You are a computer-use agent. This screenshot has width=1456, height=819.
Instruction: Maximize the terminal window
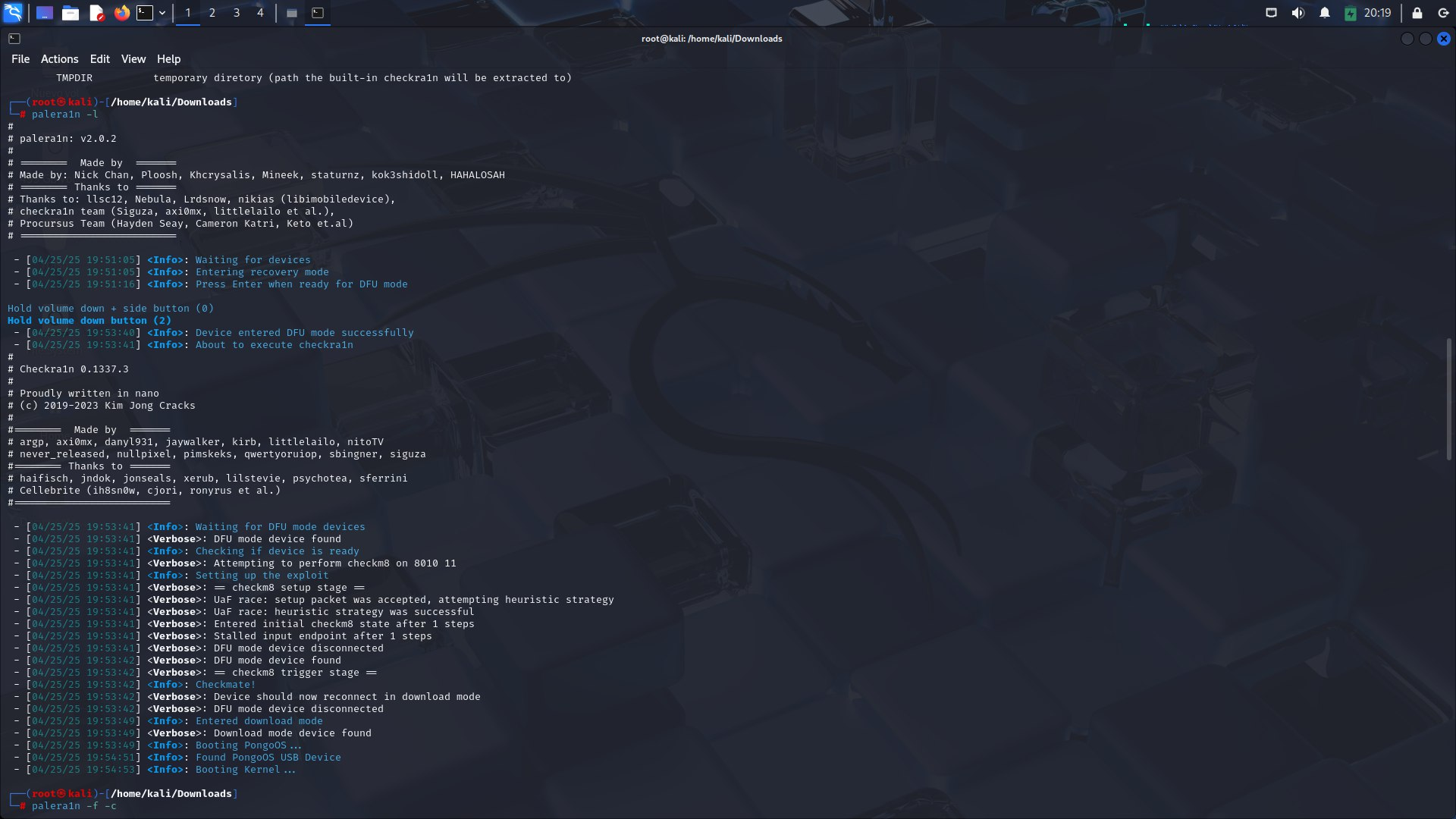[x=1426, y=39]
